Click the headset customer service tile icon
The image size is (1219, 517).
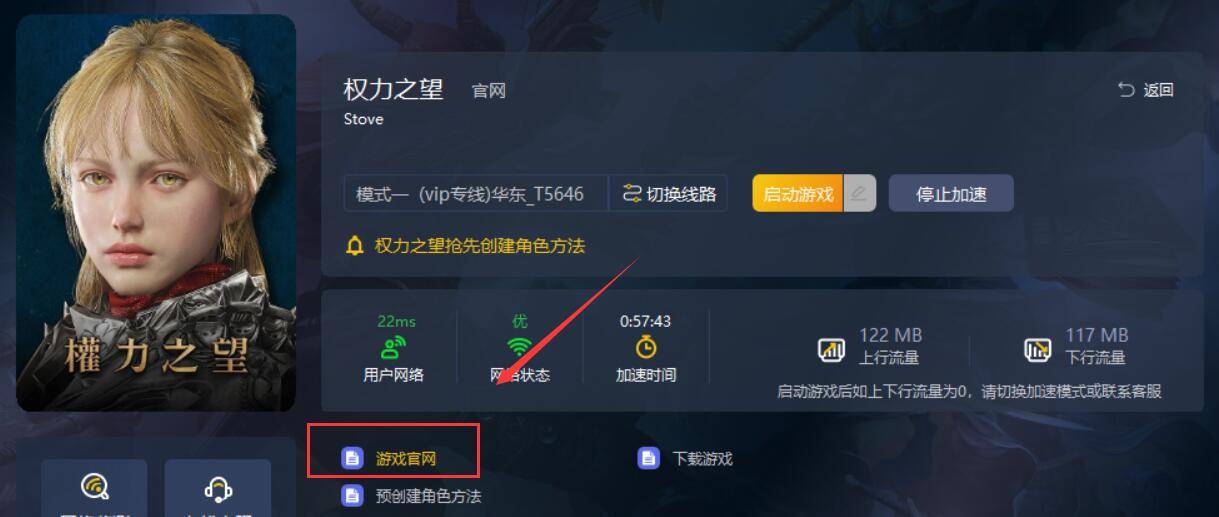pyautogui.click(x=218, y=487)
